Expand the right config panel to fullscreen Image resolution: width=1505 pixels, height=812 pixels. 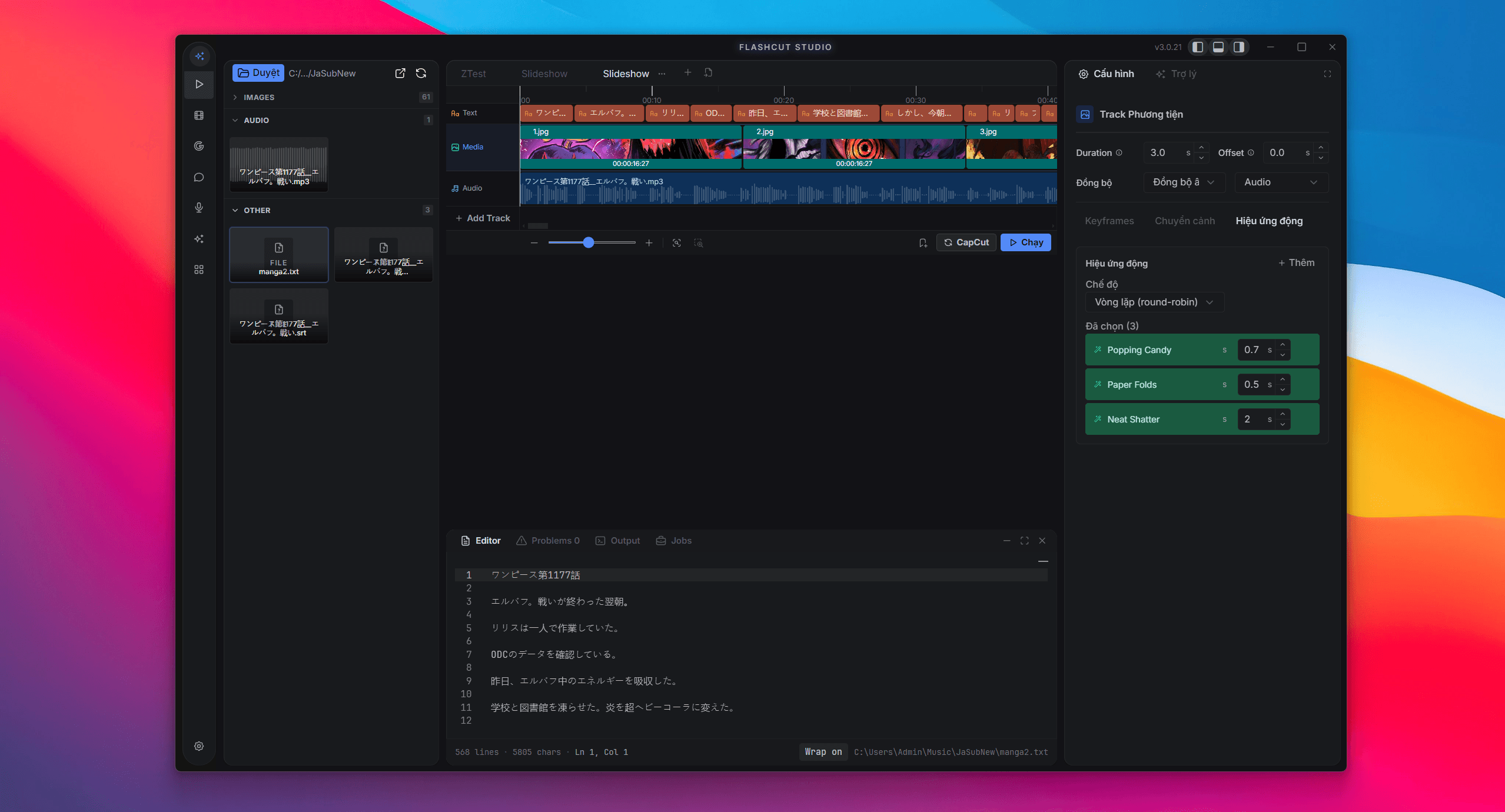tap(1327, 74)
